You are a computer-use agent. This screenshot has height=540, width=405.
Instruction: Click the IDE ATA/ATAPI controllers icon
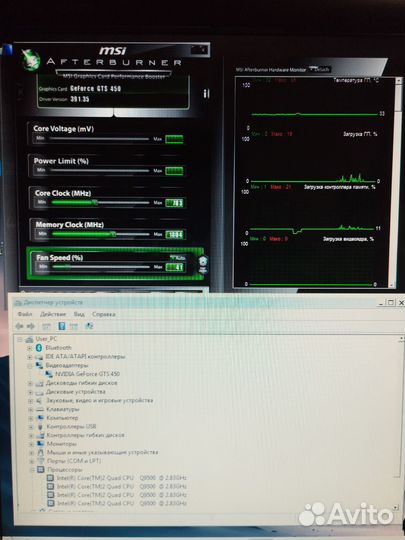[x=39, y=357]
